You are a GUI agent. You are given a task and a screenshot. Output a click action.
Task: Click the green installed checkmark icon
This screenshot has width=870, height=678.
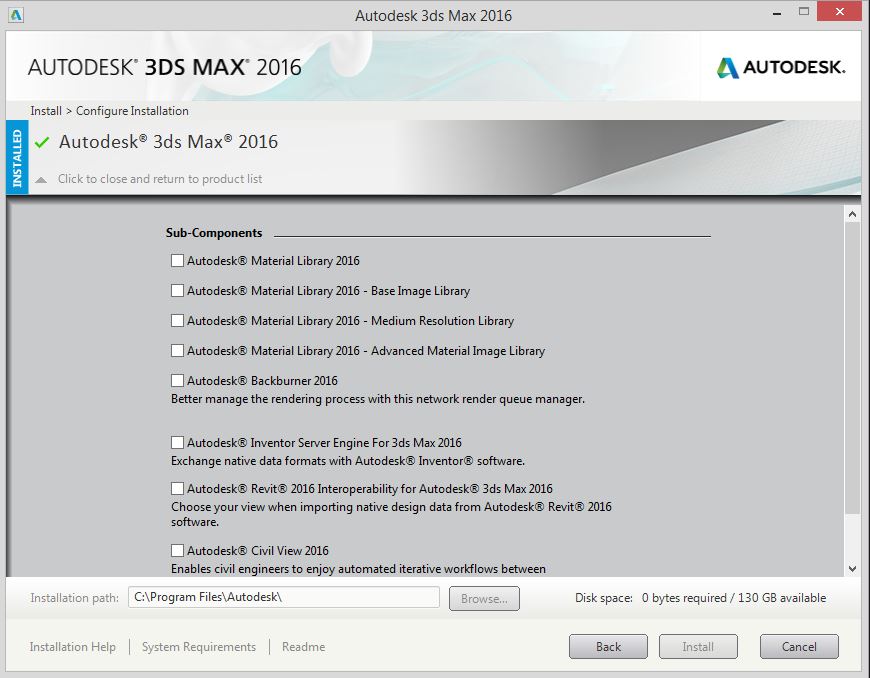click(x=42, y=142)
